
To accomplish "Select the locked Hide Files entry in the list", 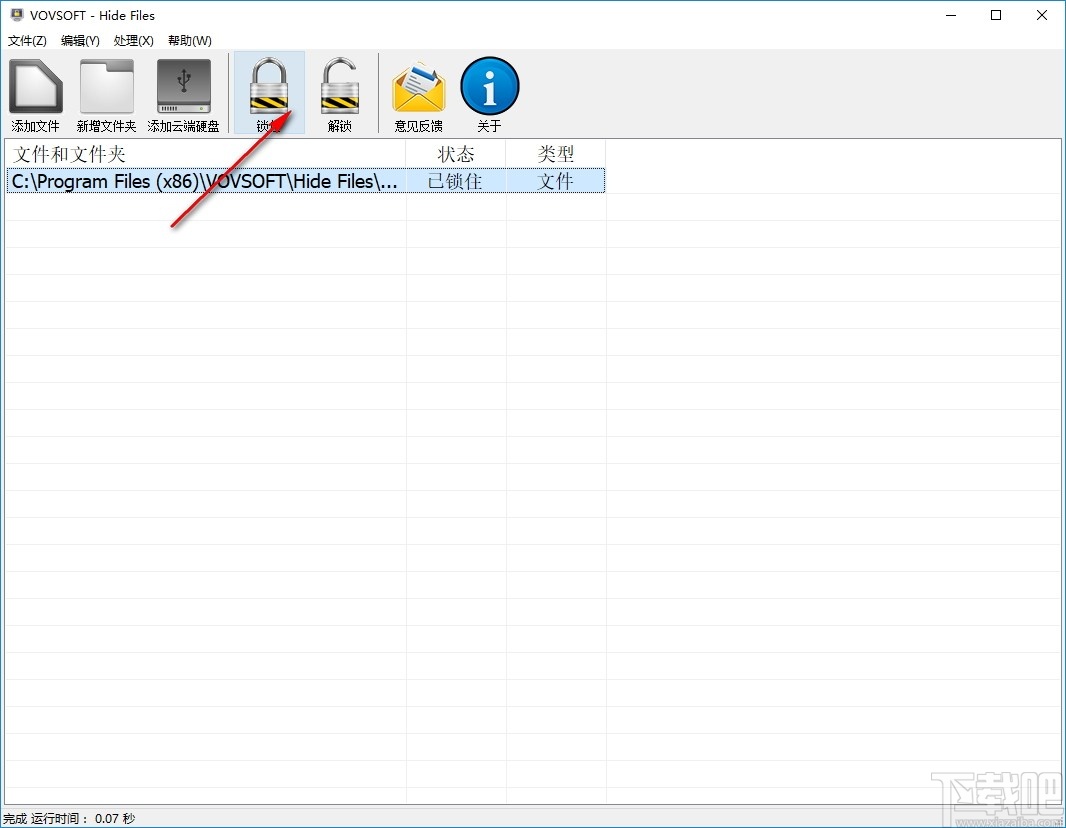I will (x=200, y=181).
